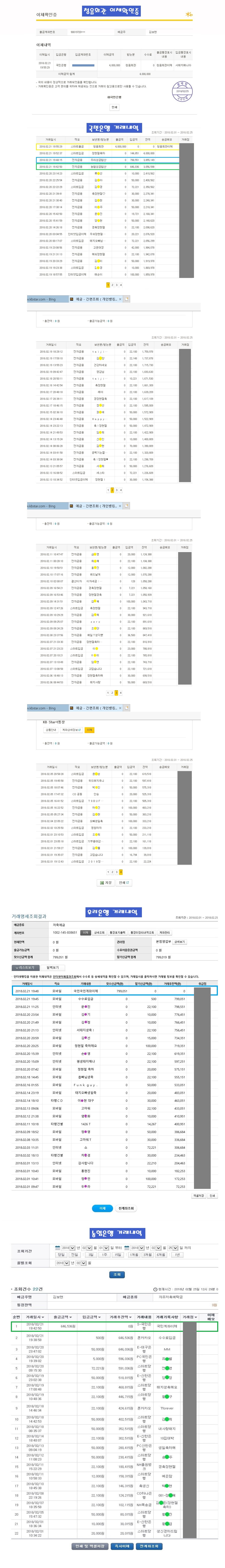The width and height of the screenshot is (225, 1568).
Task: Select the 1개월 quick period button
Action: 134,1255
